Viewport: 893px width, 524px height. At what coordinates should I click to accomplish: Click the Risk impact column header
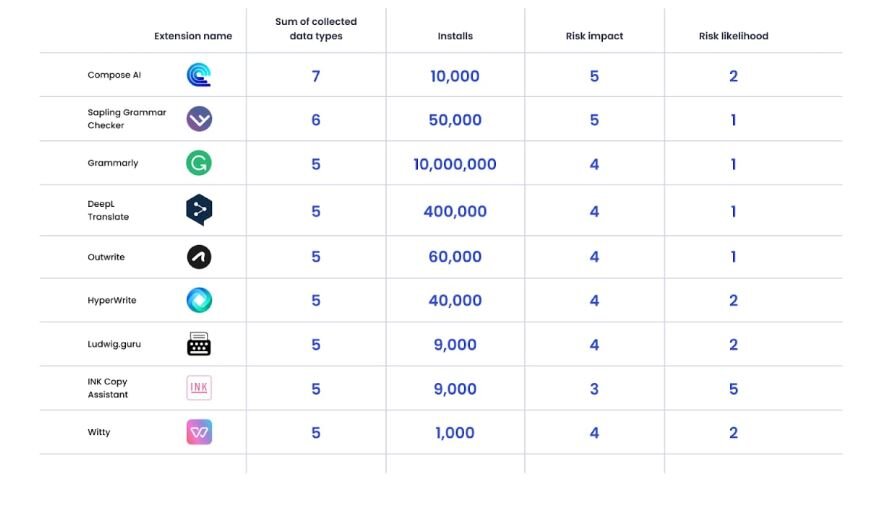[594, 36]
